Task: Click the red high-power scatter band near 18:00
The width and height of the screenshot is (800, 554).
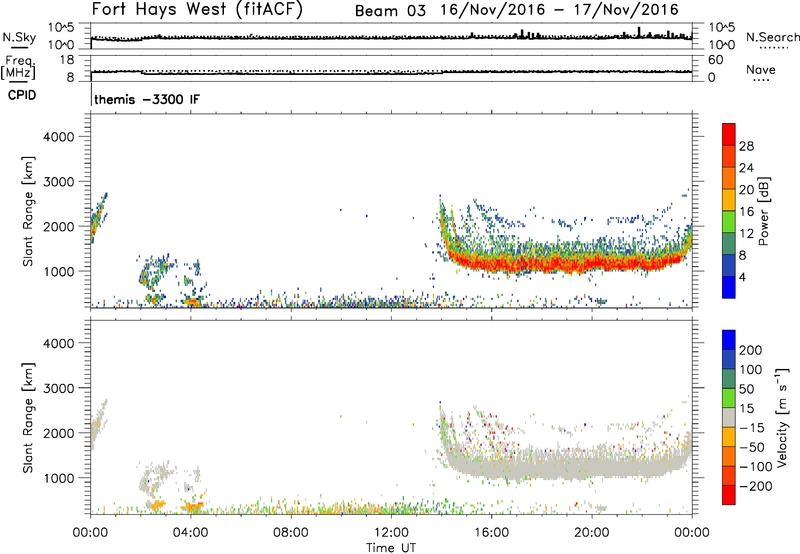Action: (x=541, y=264)
